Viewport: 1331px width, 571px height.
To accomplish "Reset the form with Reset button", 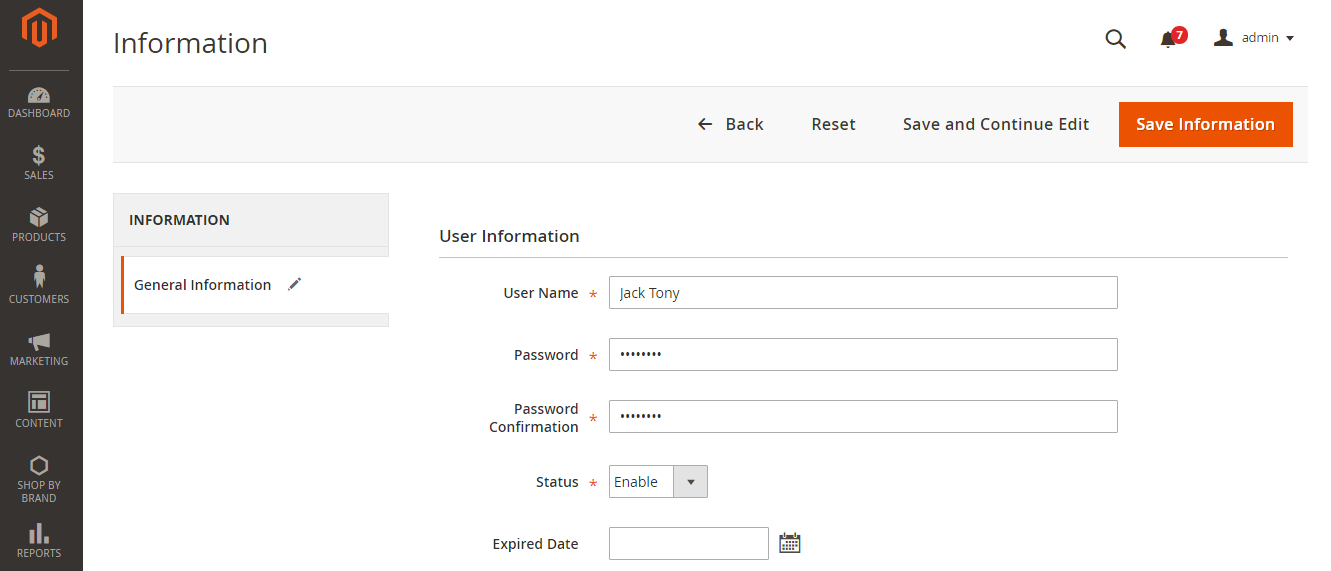I will click(833, 124).
